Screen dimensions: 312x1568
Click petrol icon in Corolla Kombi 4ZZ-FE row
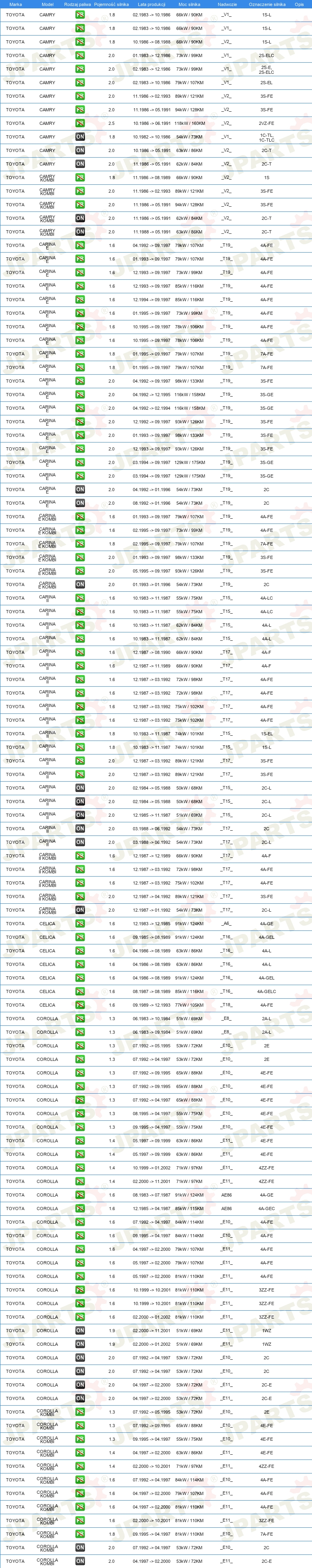80,1467
